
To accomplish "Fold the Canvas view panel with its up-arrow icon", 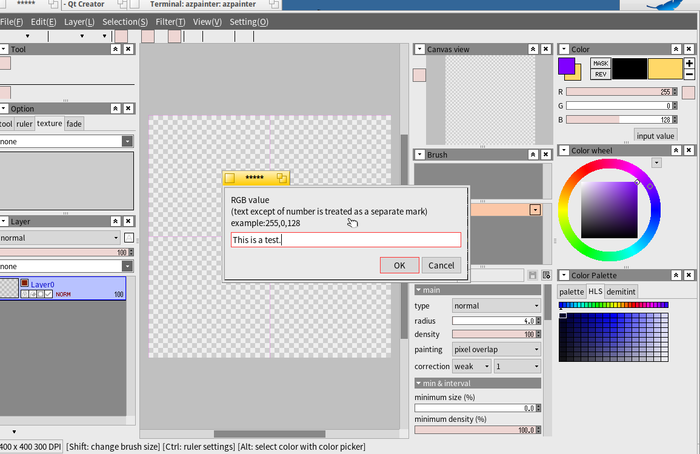I will (533, 49).
